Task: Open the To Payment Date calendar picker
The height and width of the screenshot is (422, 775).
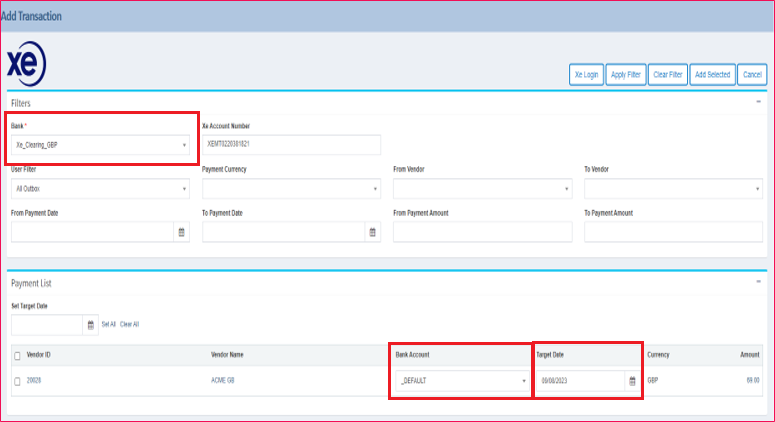Action: click(373, 231)
